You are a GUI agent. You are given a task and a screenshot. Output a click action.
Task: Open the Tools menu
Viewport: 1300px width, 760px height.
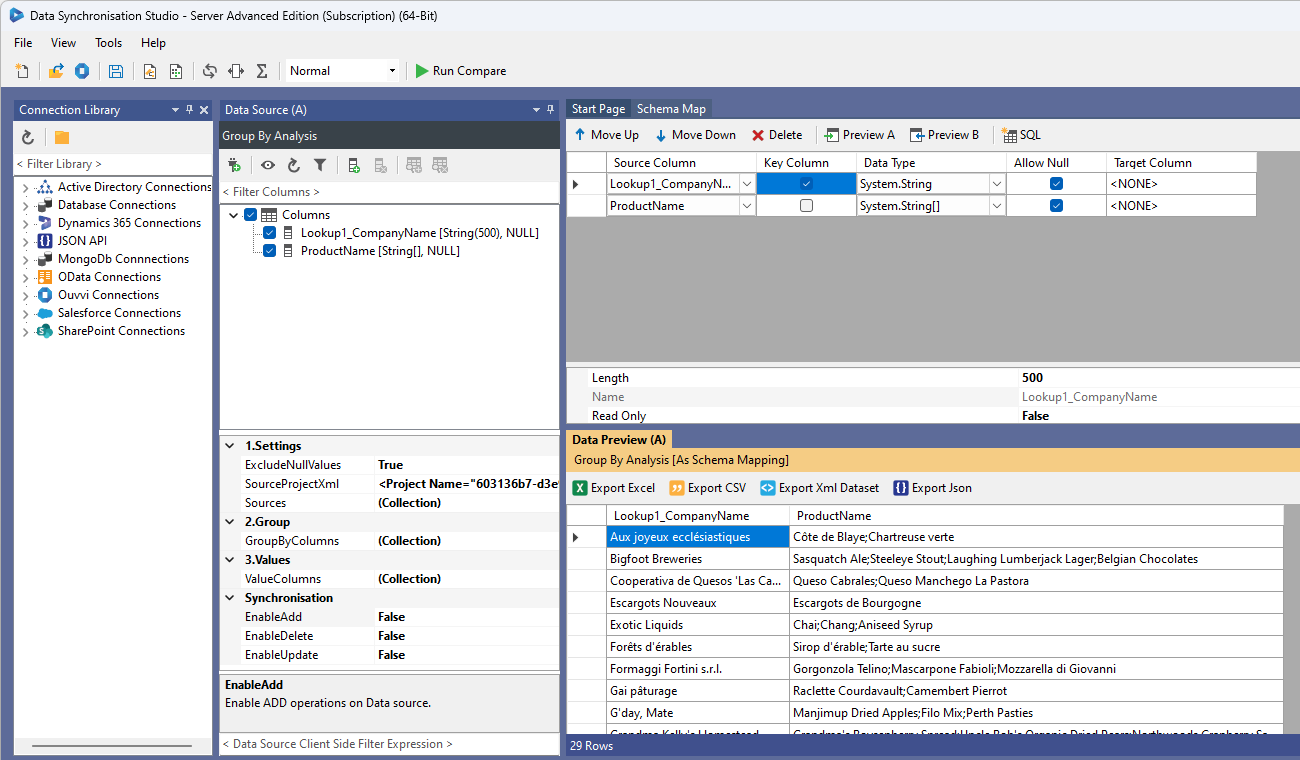(108, 43)
